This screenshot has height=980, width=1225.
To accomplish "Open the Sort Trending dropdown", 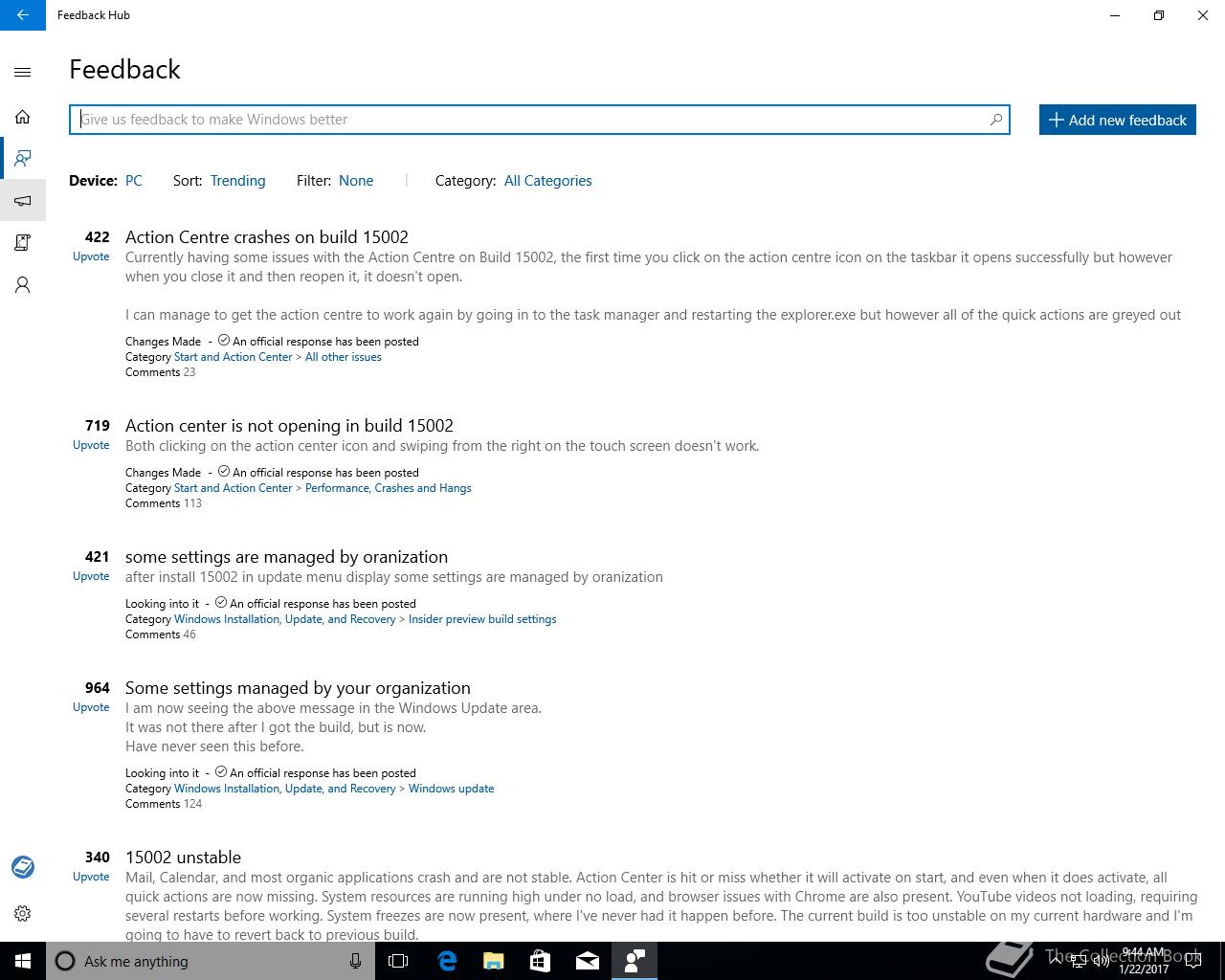I will click(237, 181).
